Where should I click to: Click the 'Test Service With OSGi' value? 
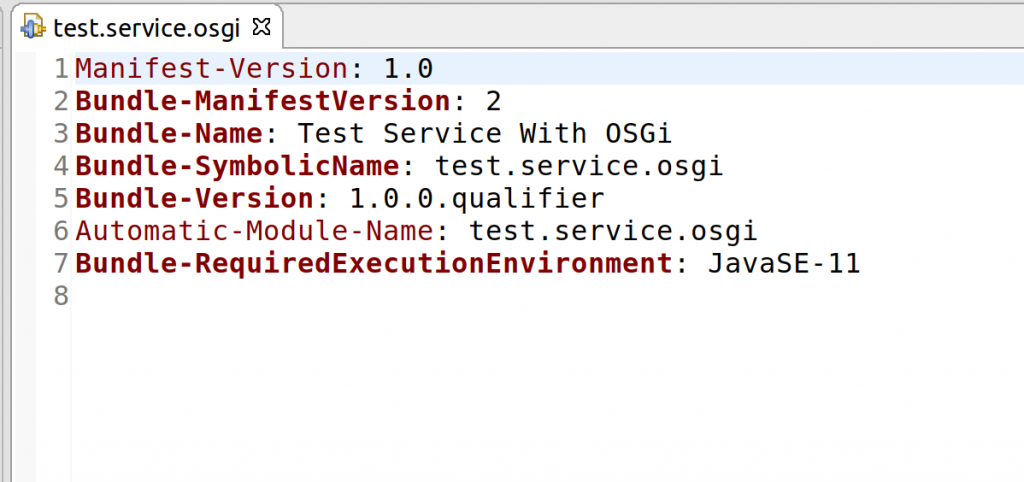[485, 134]
